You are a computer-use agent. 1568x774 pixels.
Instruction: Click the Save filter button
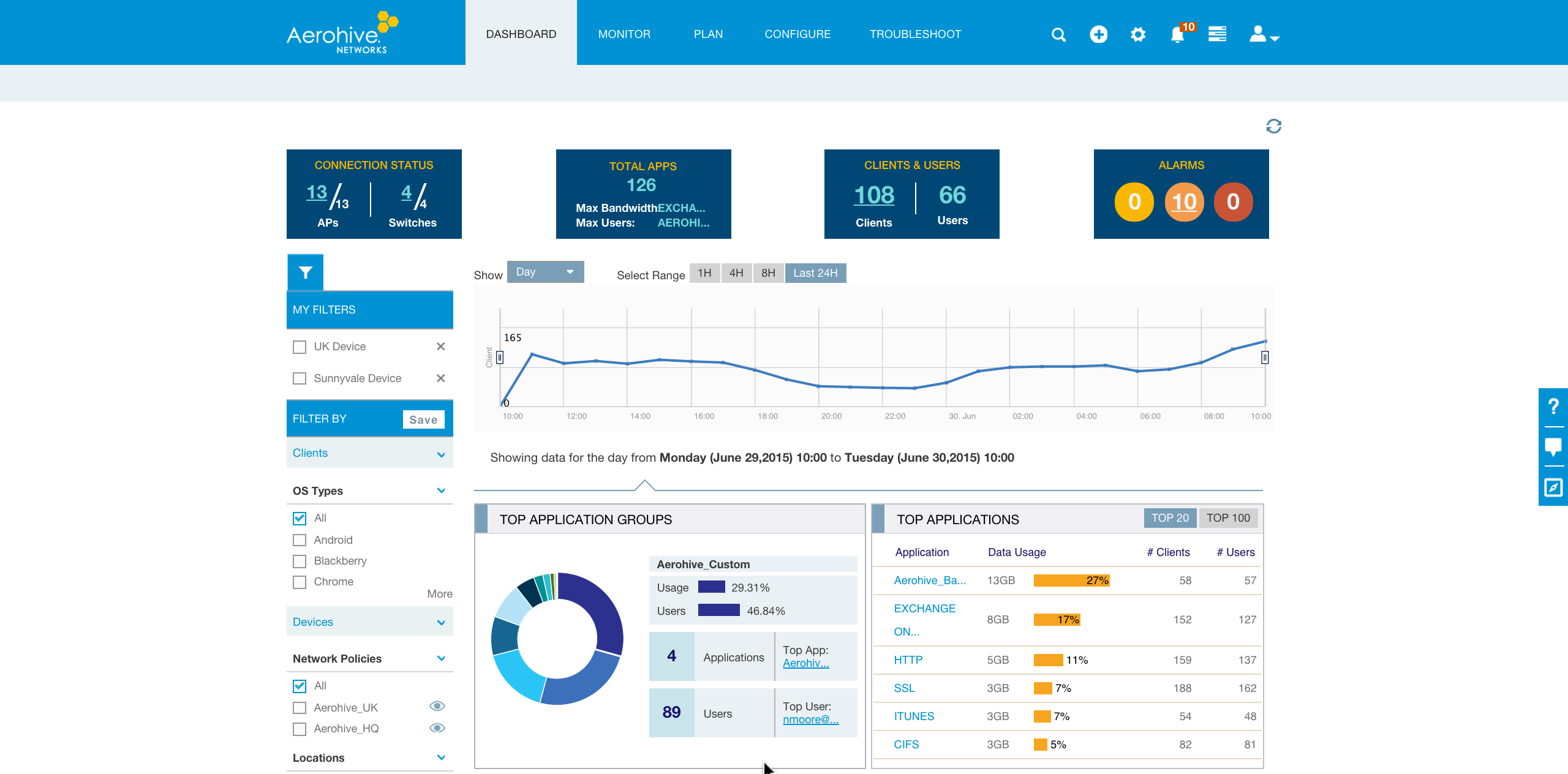pyautogui.click(x=423, y=419)
